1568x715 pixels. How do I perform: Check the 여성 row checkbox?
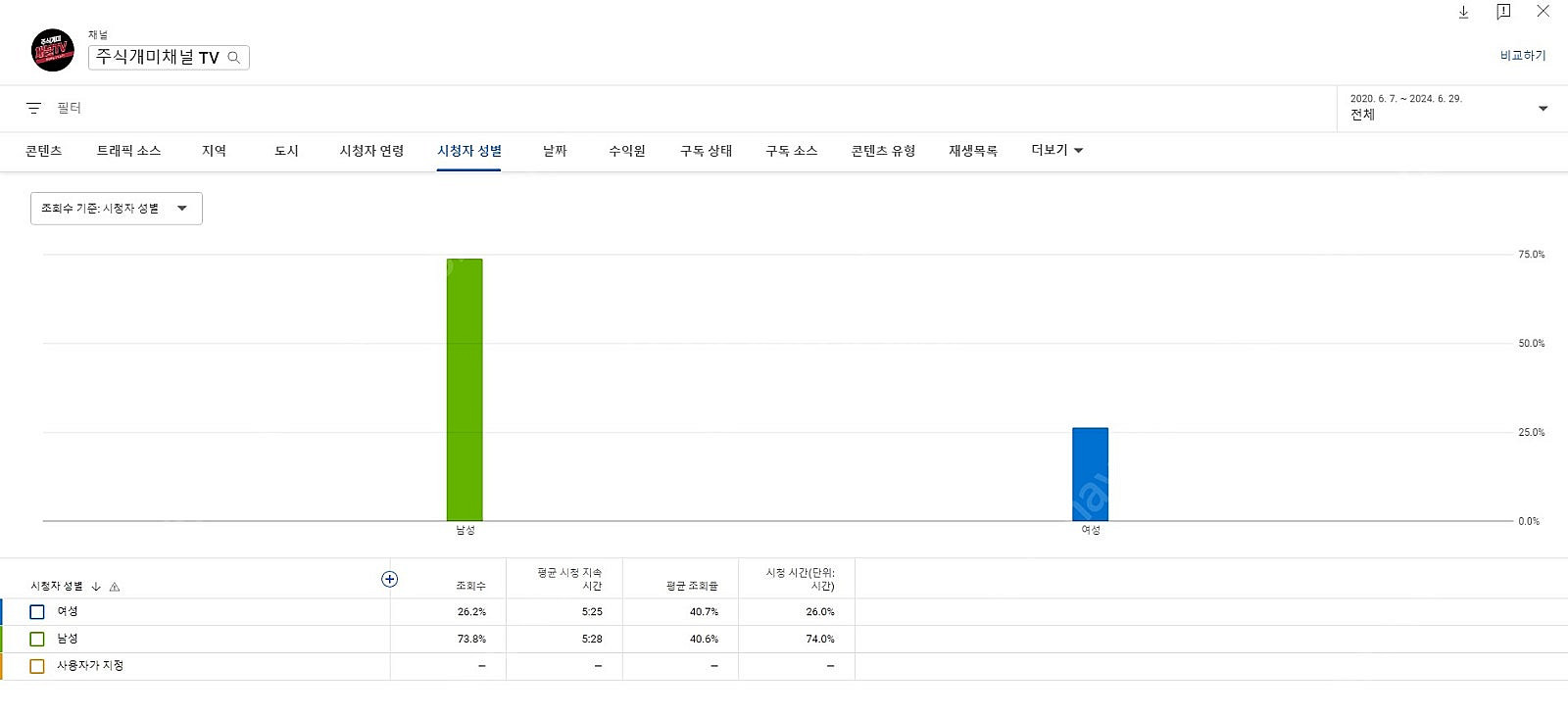[x=37, y=612]
